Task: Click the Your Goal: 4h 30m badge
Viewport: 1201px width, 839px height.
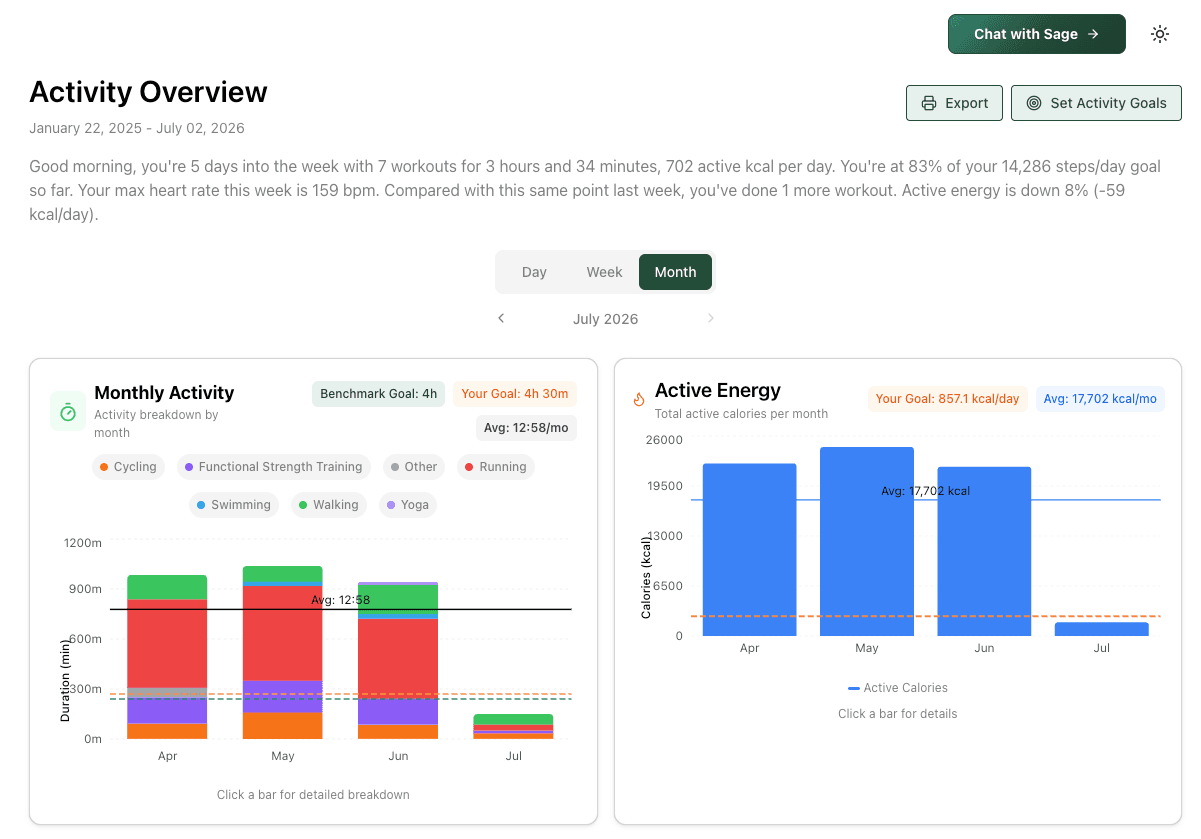Action: tap(515, 394)
